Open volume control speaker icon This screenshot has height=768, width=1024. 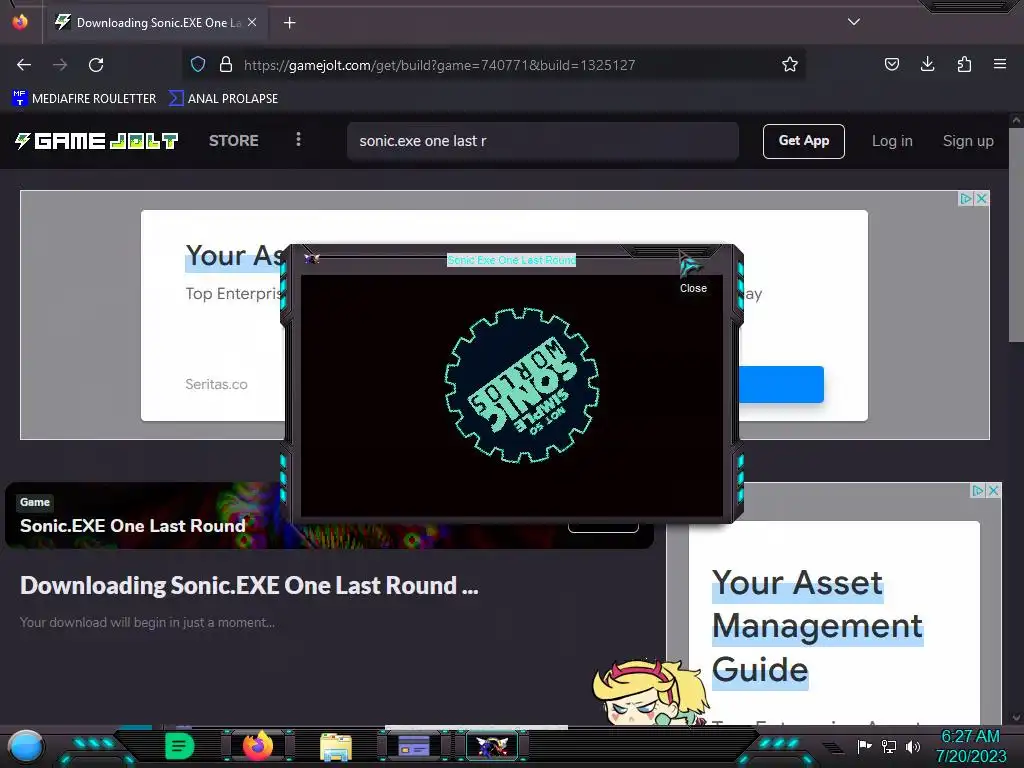(x=912, y=746)
